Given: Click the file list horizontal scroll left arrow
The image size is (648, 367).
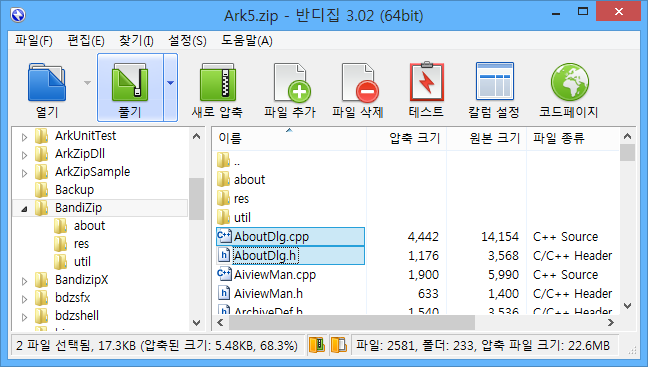Looking at the screenshot, I should [220, 322].
